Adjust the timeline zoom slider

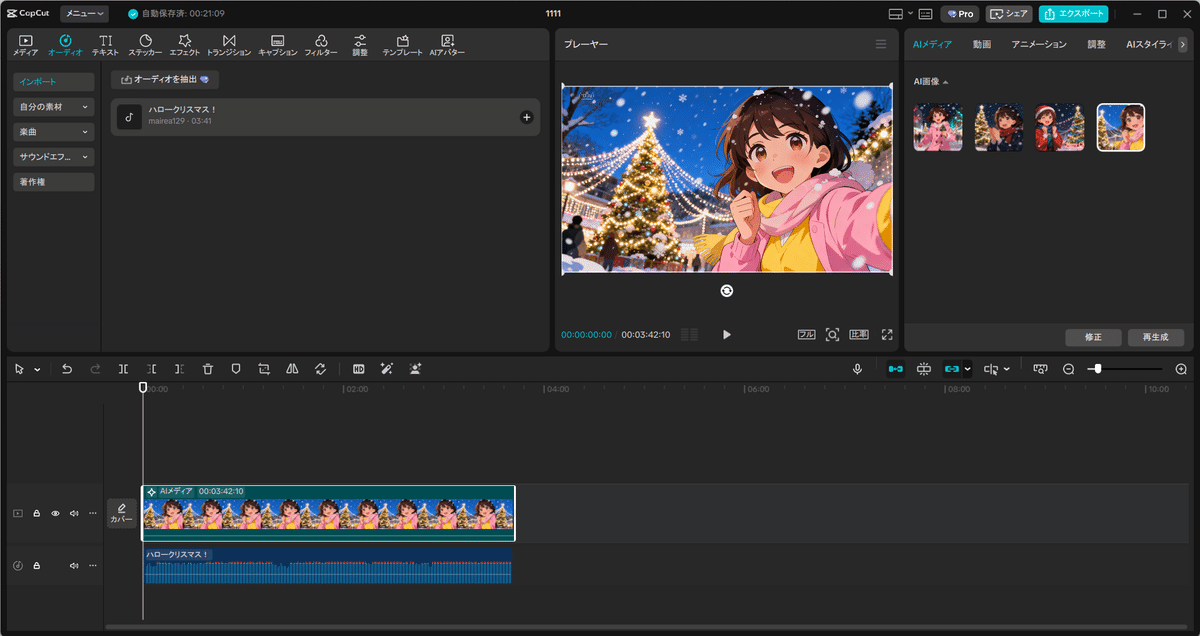point(1098,369)
